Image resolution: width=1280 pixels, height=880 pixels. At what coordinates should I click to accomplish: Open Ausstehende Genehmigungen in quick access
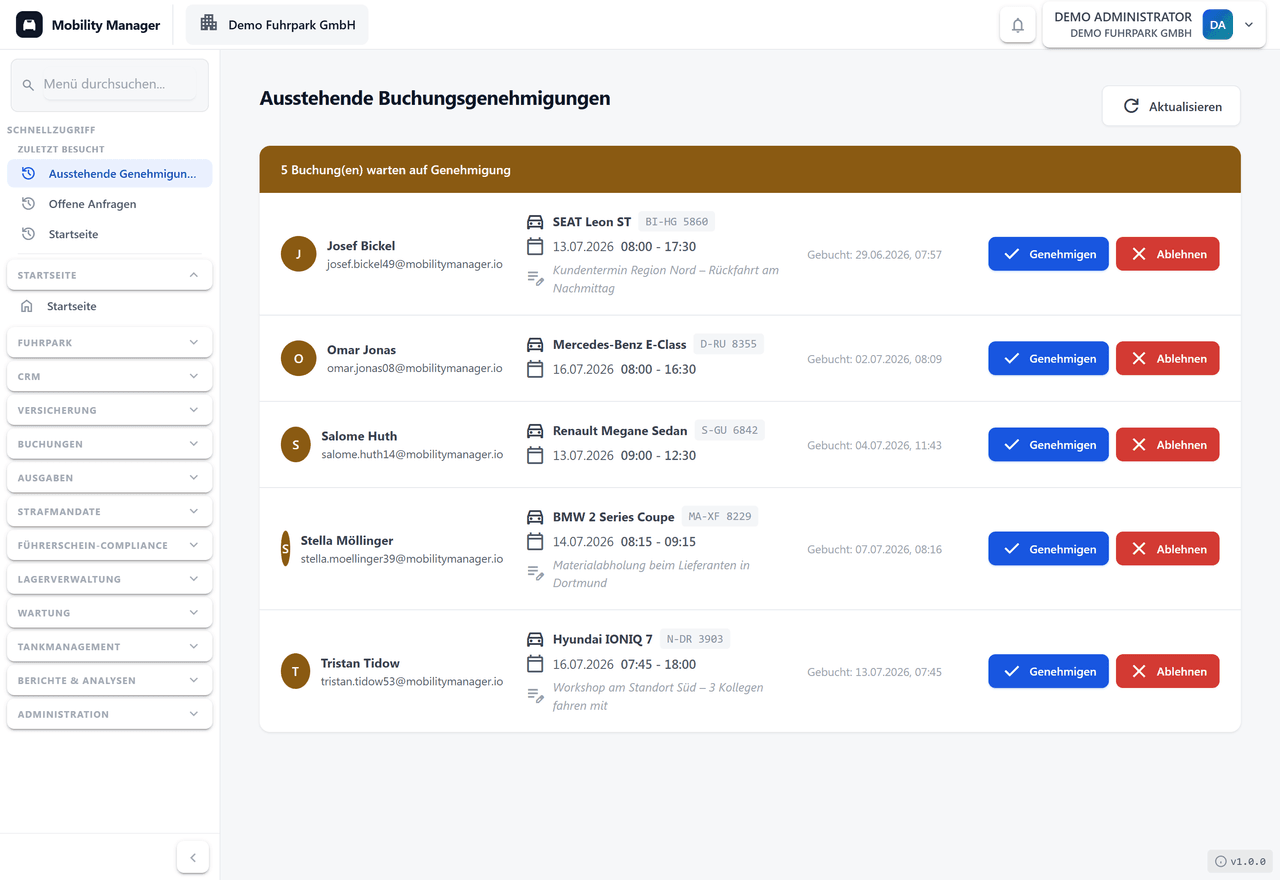(x=110, y=174)
